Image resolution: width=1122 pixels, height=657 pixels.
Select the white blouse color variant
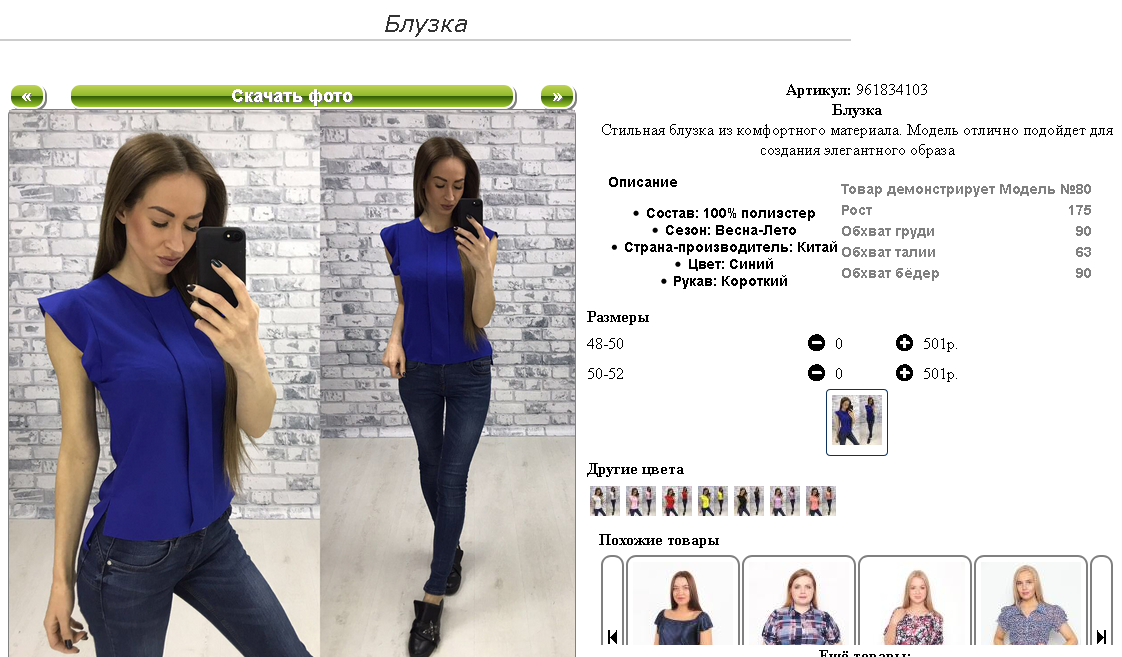point(605,501)
